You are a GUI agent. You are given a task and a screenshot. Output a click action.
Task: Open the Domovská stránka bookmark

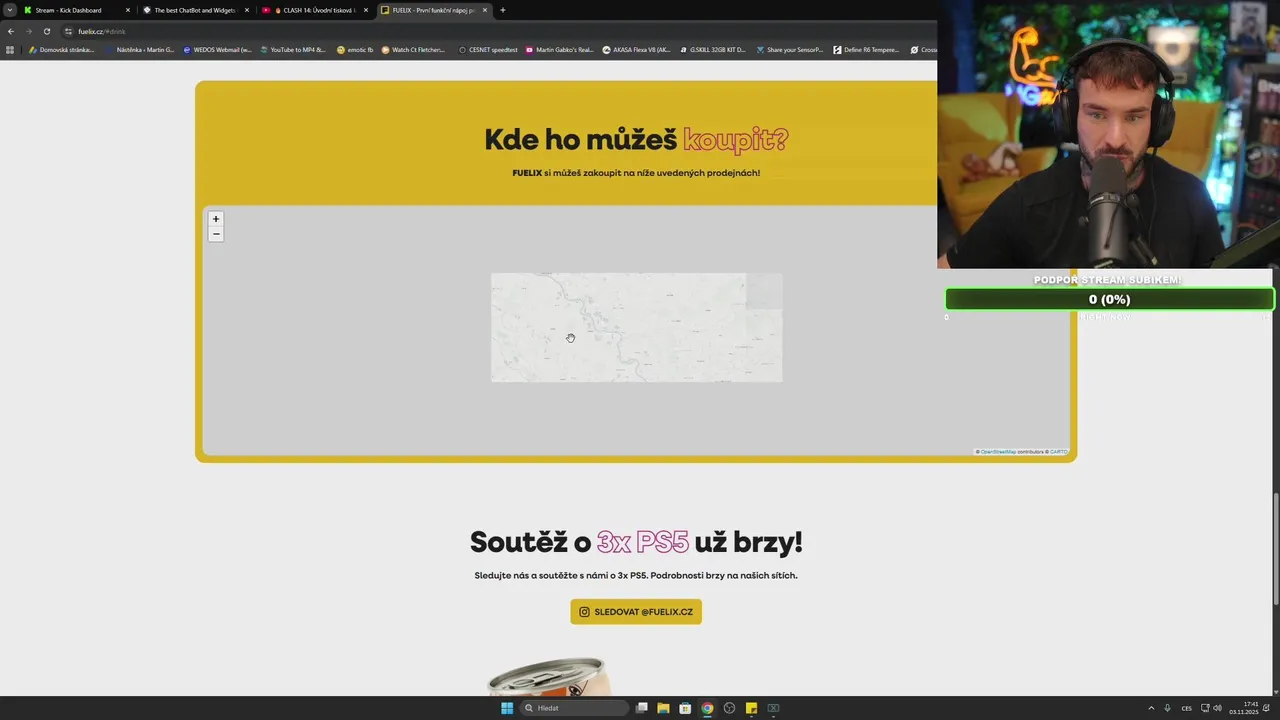(x=62, y=49)
